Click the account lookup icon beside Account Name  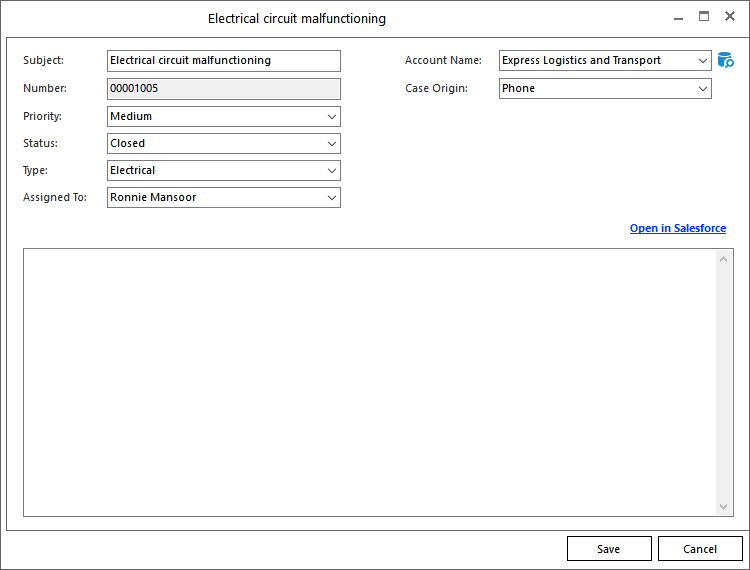pos(726,61)
